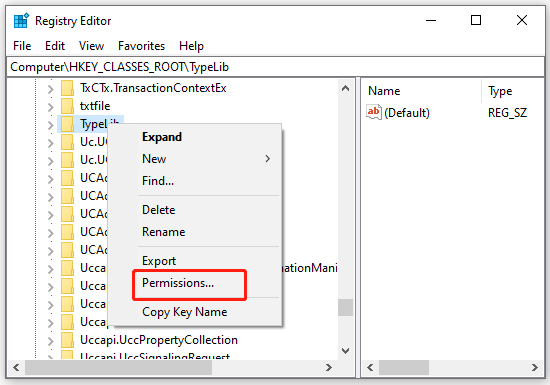Click the tree pane scroll up arrow

pyautogui.click(x=346, y=88)
